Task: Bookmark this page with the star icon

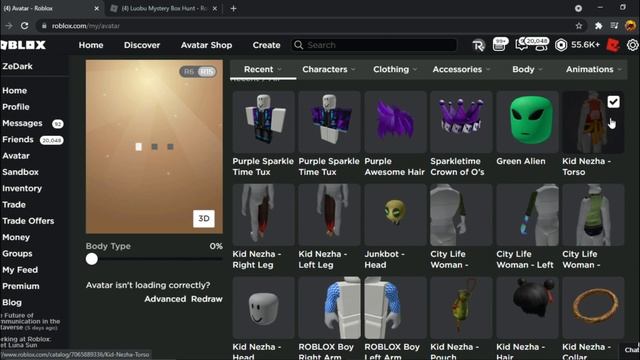Action: [x=579, y=26]
